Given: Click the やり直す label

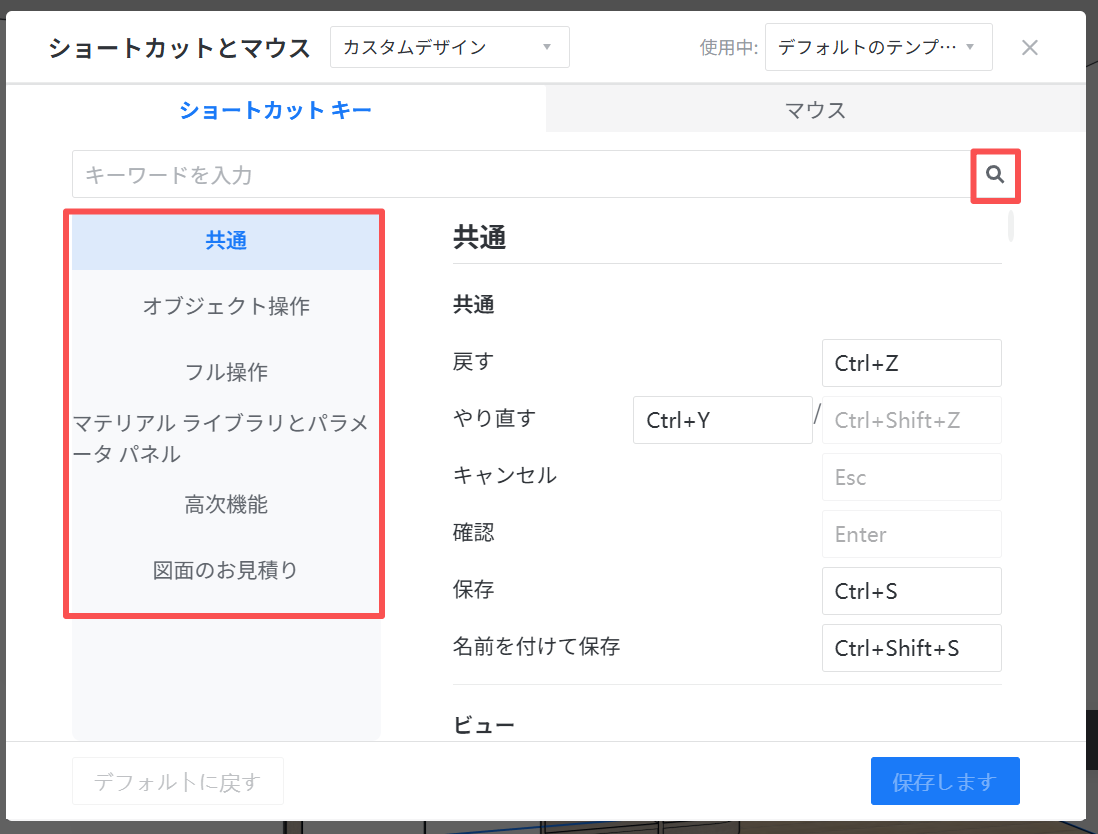Looking at the screenshot, I should click(494, 419).
